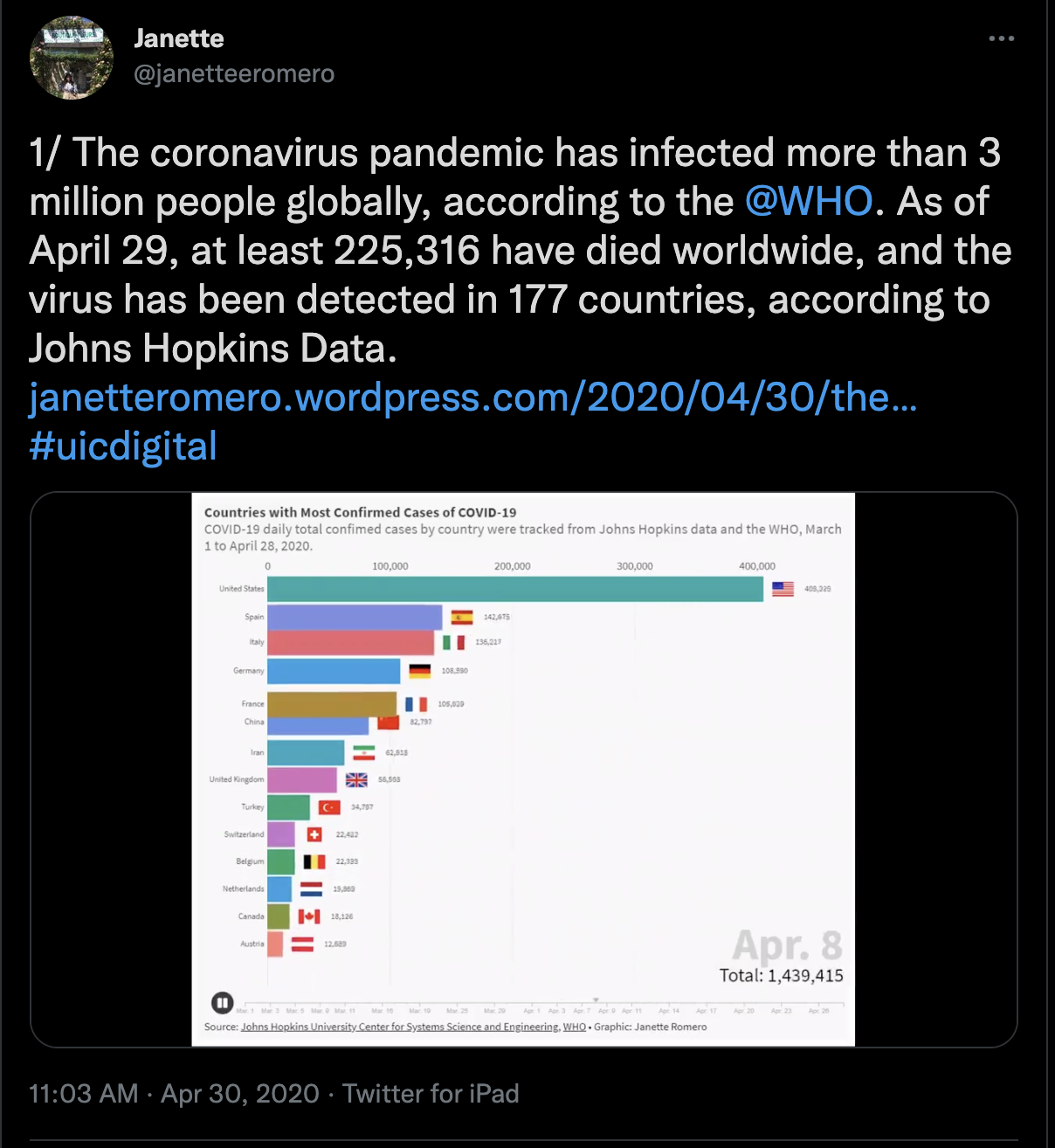Click the tweet timestamp 11:03 AM · Apr 30, 2020

[175, 1094]
